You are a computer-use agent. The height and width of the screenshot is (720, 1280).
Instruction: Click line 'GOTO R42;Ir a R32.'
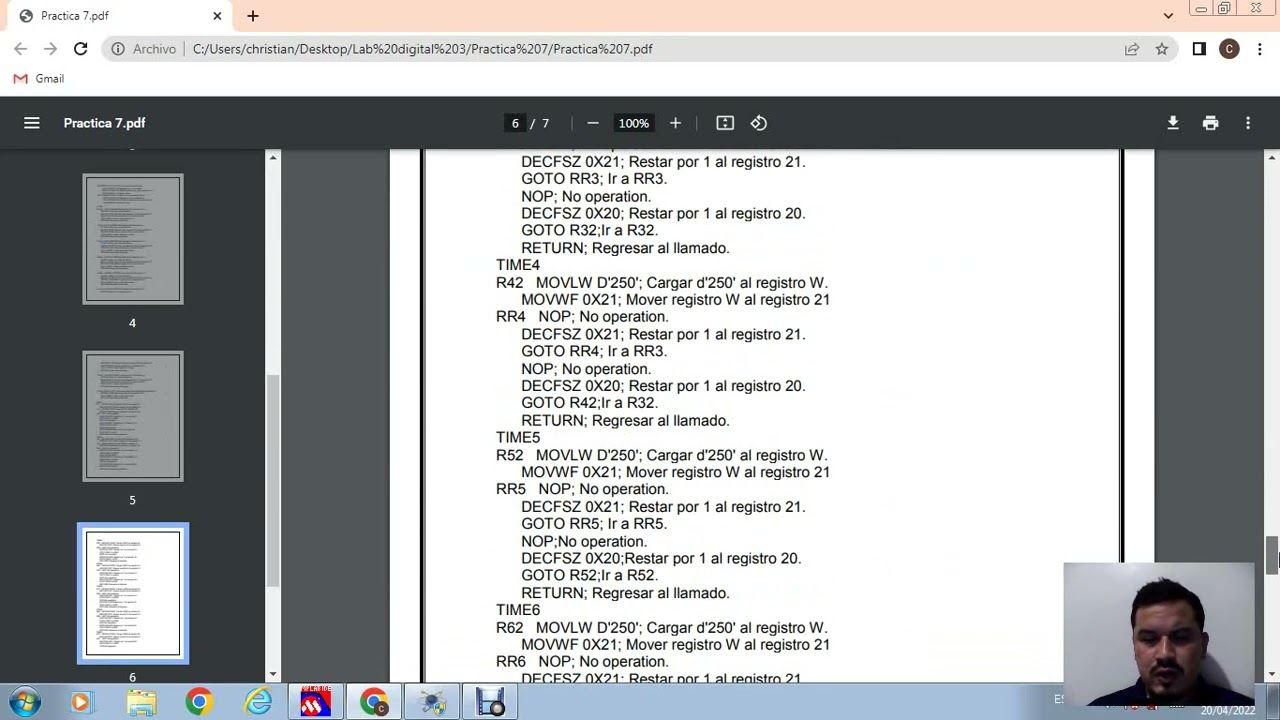589,403
